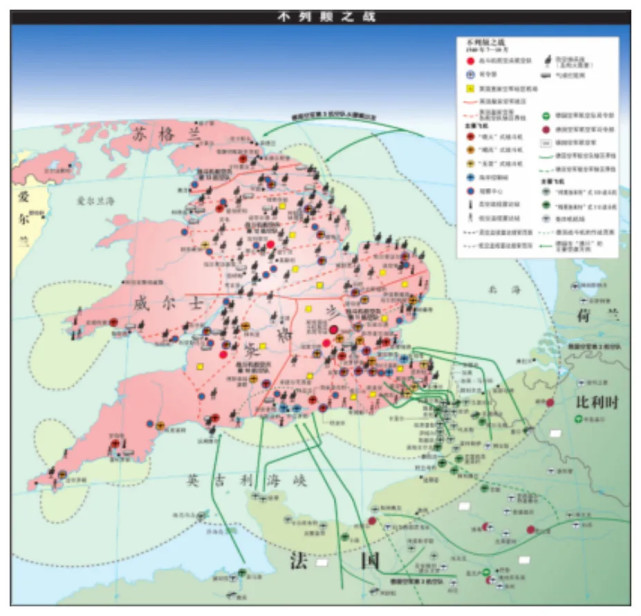Click the solid green line legend sample

(x=546, y=157)
